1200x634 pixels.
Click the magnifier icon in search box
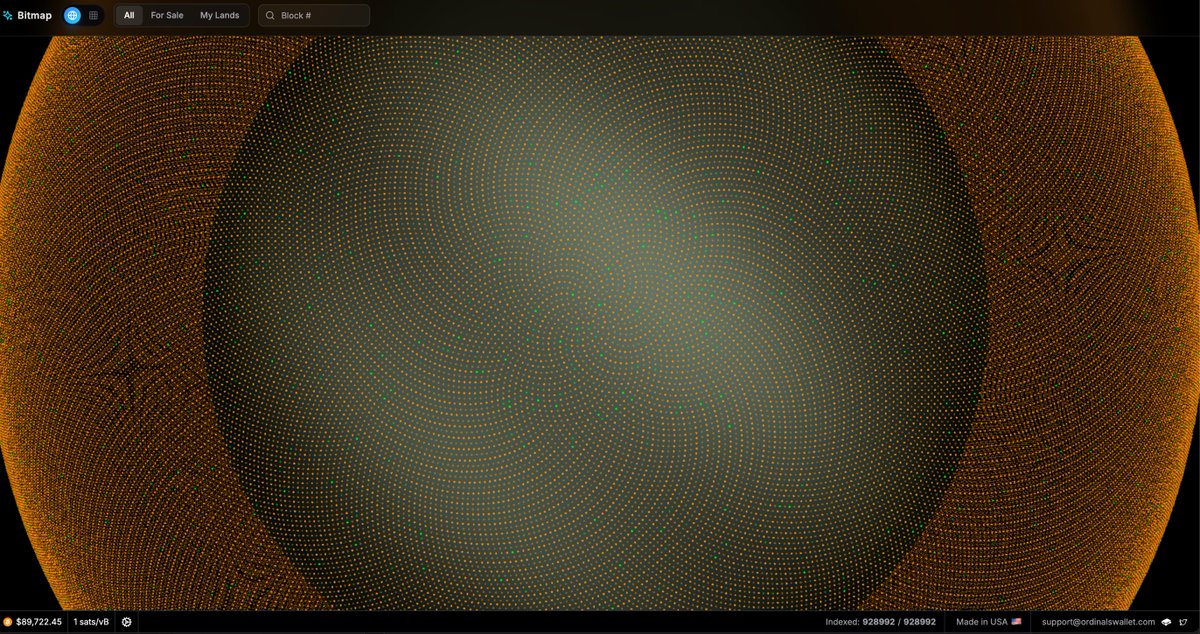270,15
